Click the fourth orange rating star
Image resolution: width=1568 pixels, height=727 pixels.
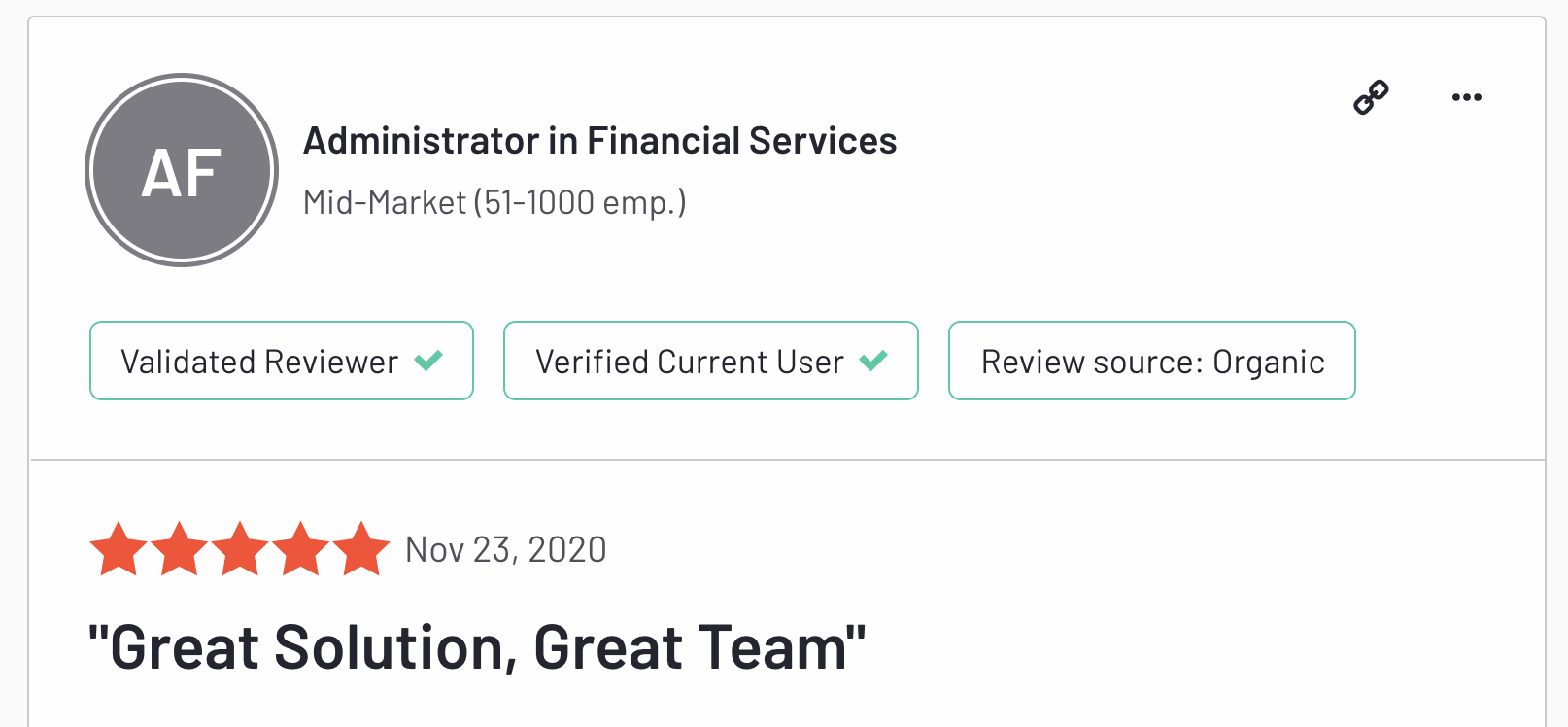tap(300, 549)
